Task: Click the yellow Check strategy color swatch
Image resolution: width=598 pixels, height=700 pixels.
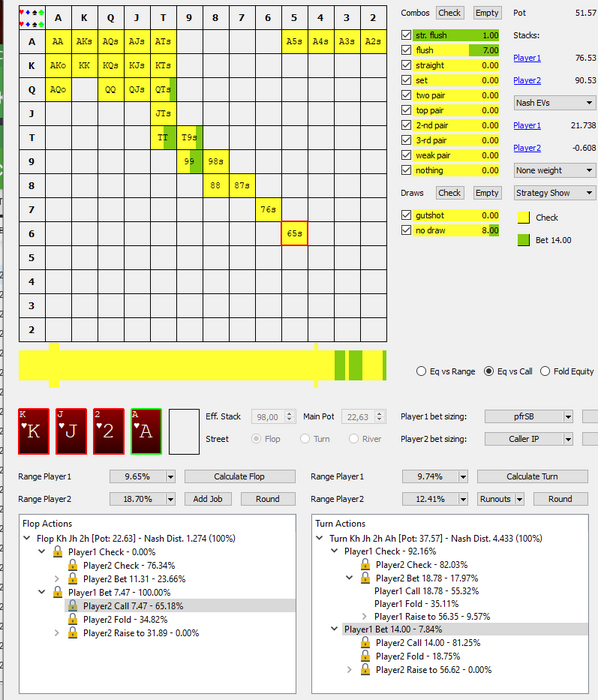Action: pos(523,217)
